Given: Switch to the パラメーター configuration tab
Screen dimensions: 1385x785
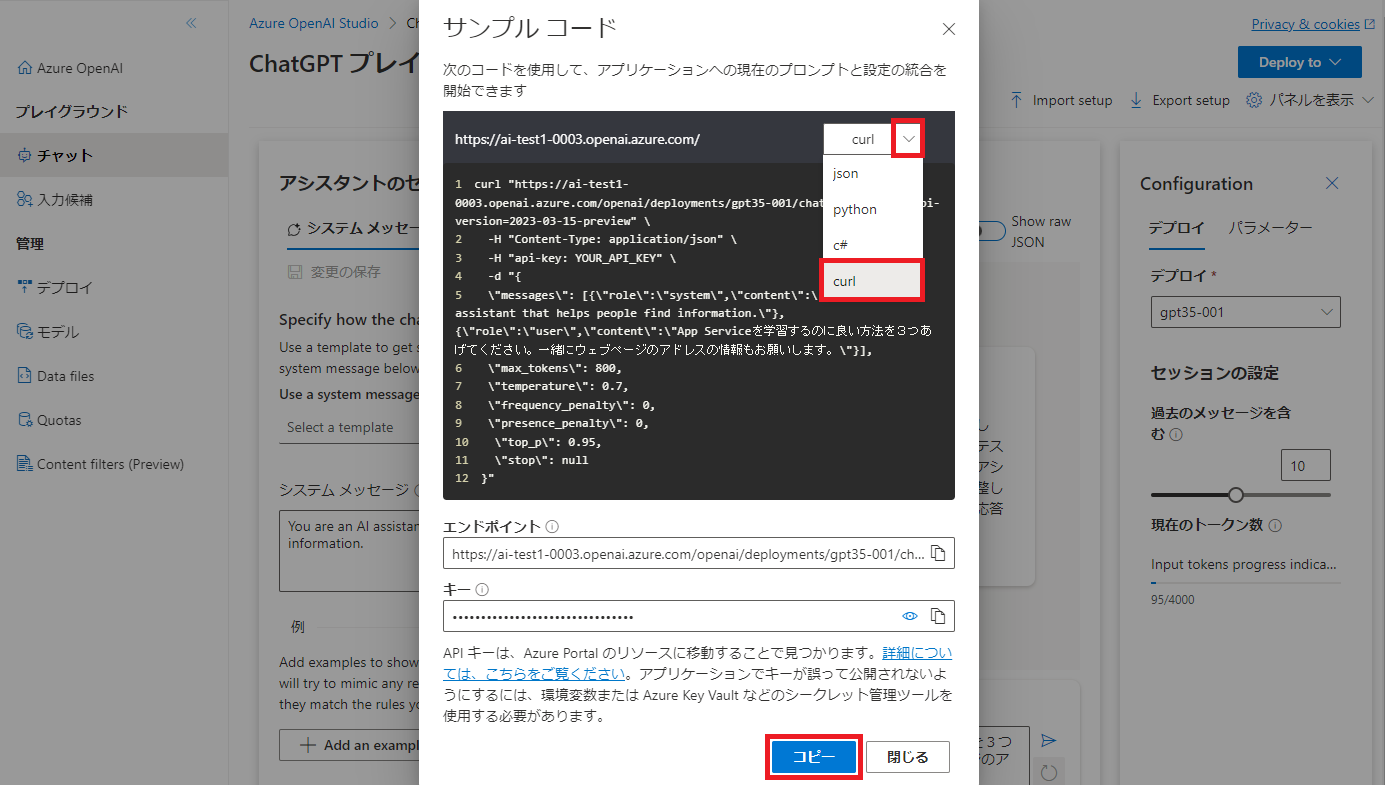Looking at the screenshot, I should 1270,228.
